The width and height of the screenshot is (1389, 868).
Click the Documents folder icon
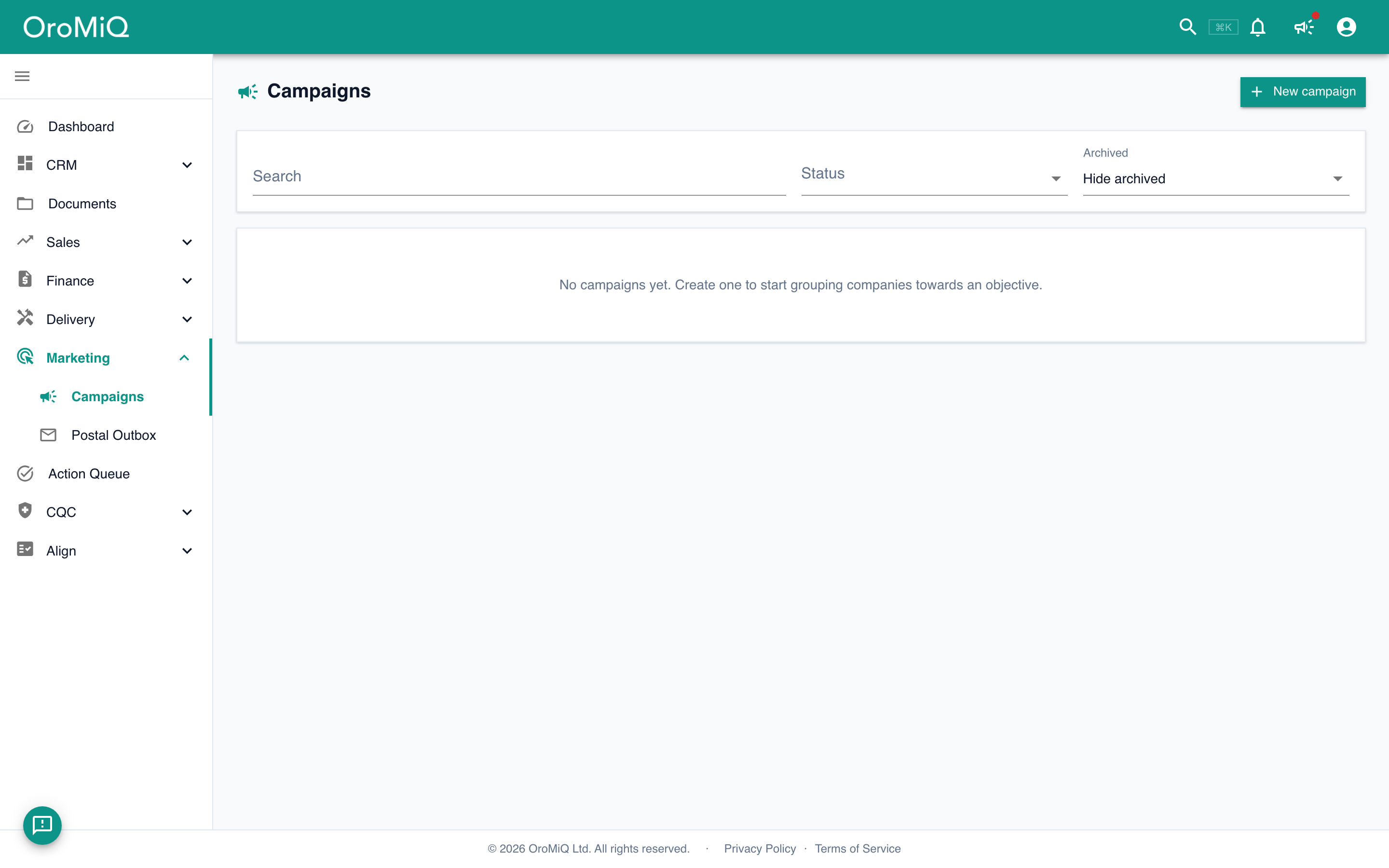(25, 203)
